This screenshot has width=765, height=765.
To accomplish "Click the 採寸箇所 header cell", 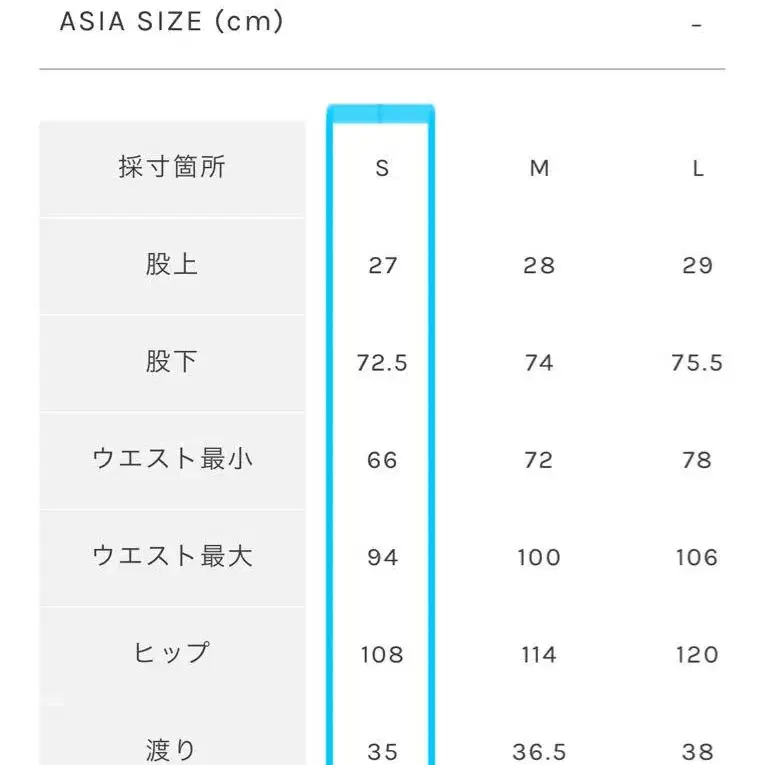I will [172, 168].
